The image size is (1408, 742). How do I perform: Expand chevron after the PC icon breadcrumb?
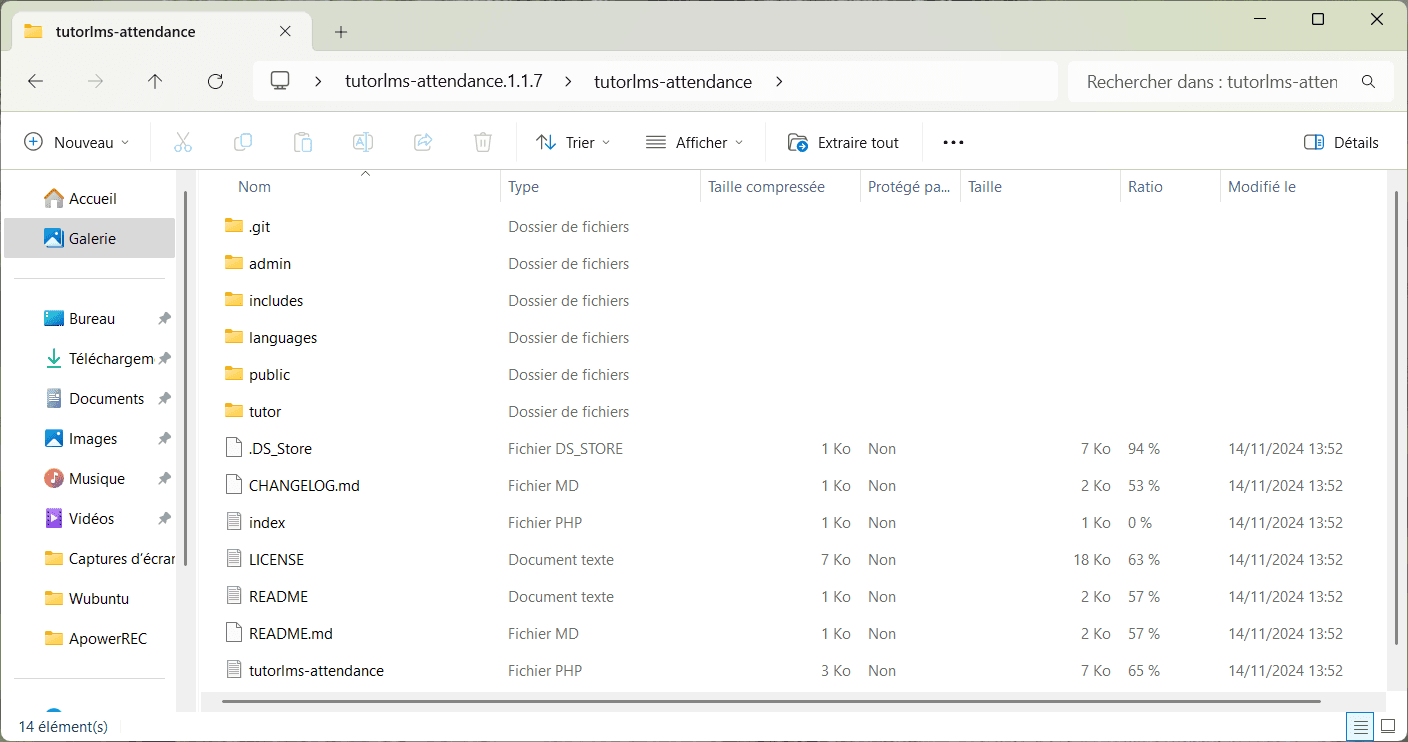click(x=318, y=82)
